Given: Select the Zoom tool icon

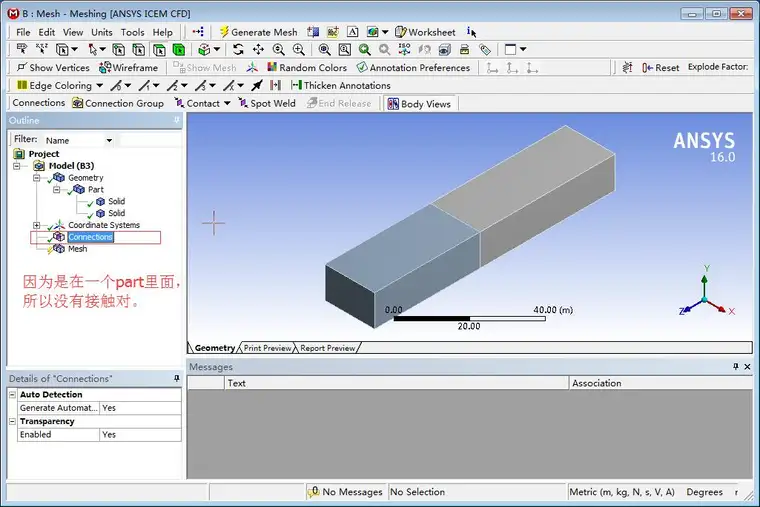Looking at the screenshot, I should click(278, 49).
